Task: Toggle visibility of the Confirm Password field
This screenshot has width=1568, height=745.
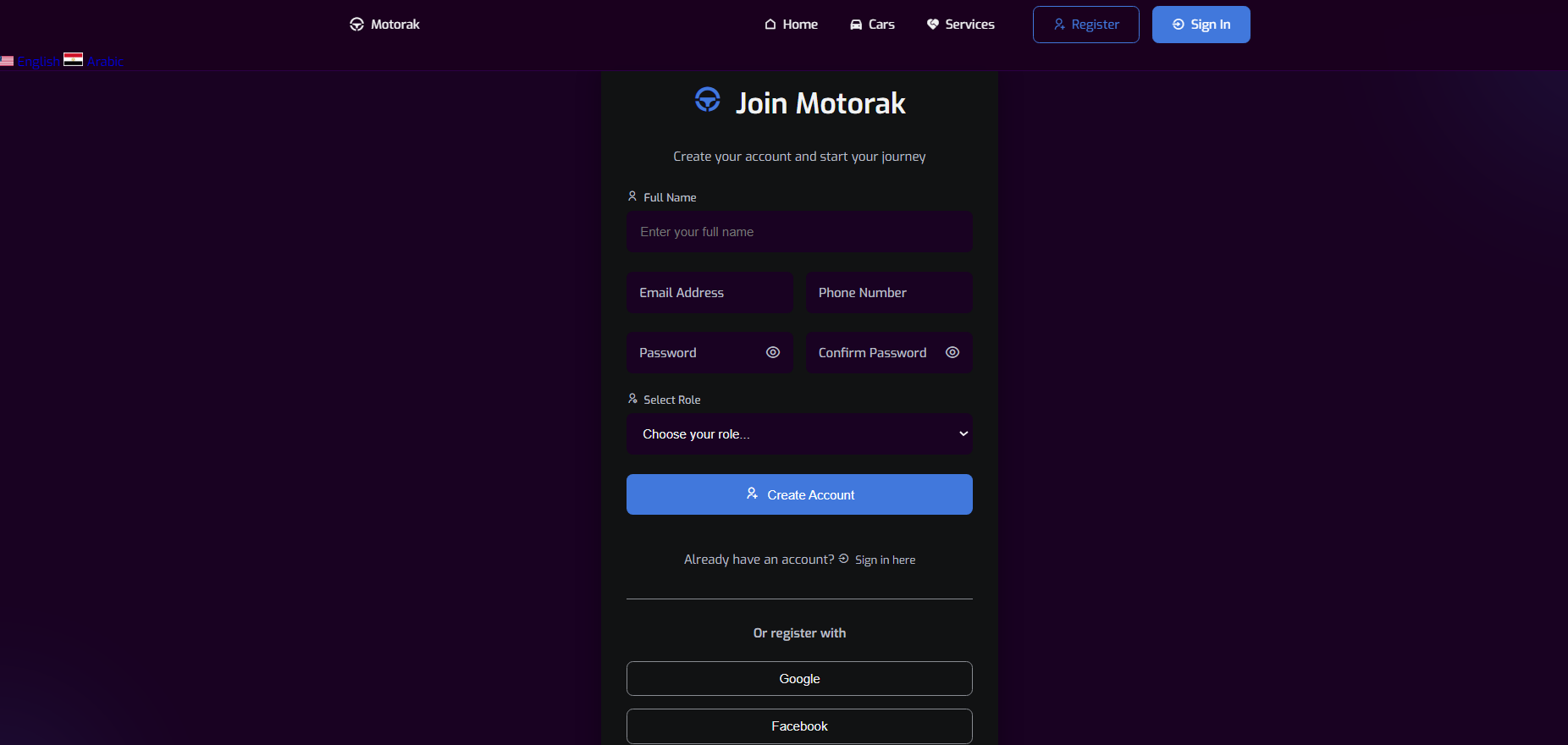Action: [x=952, y=352]
